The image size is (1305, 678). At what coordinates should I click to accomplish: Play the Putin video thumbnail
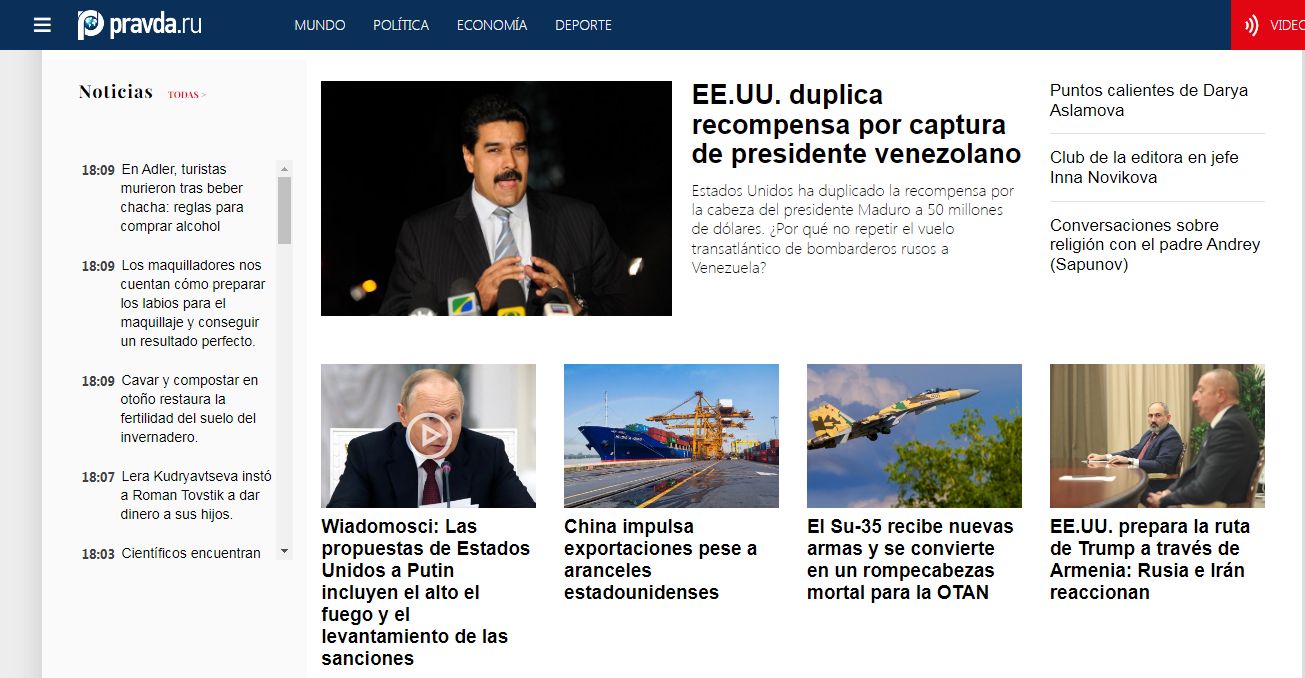428,436
